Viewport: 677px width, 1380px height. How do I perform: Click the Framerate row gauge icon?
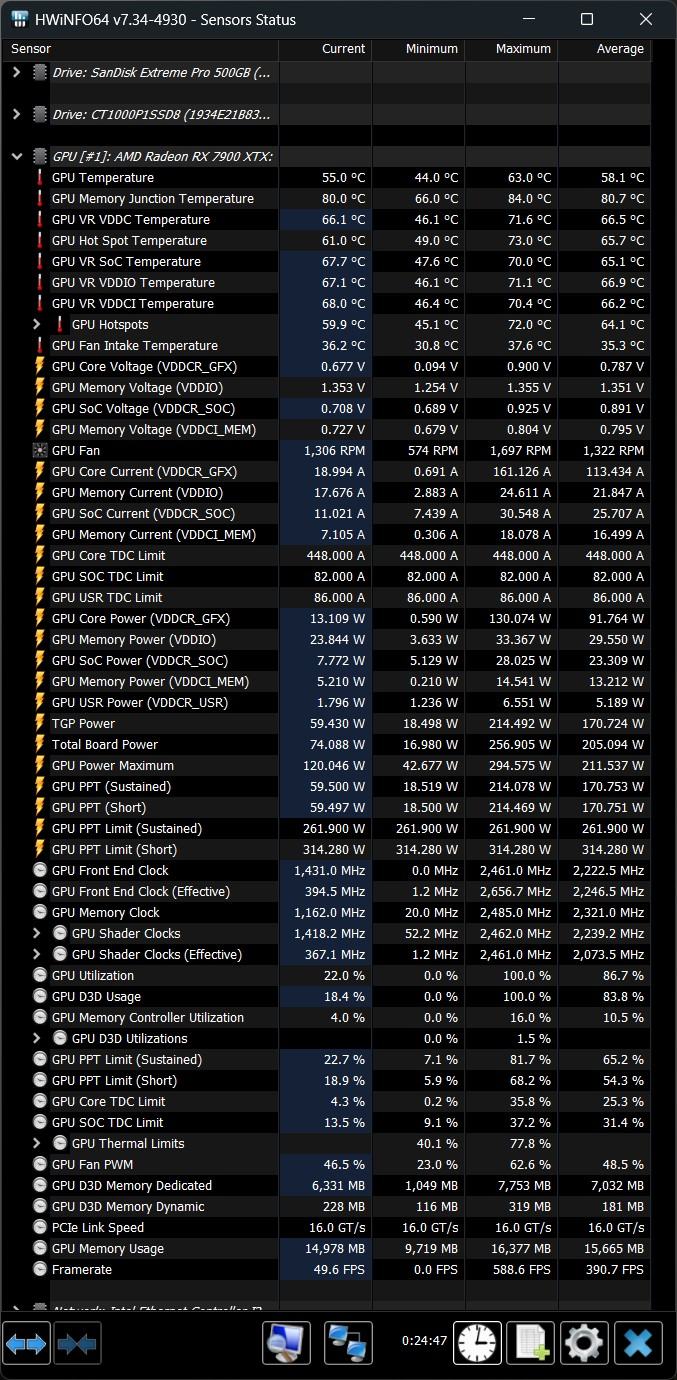(x=40, y=1269)
